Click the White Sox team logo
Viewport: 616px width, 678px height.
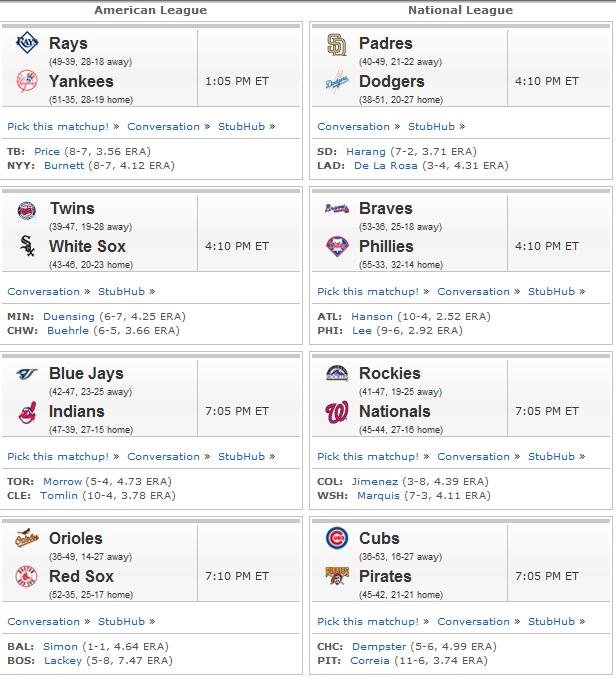tap(27, 246)
